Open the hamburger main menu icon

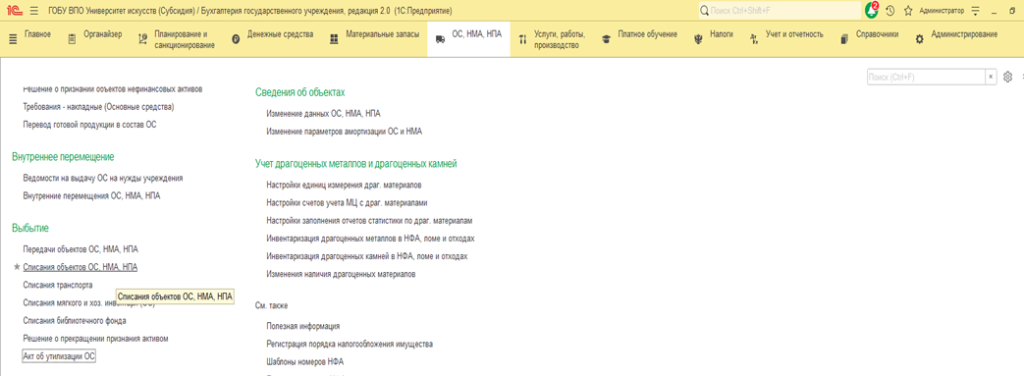coord(34,11)
